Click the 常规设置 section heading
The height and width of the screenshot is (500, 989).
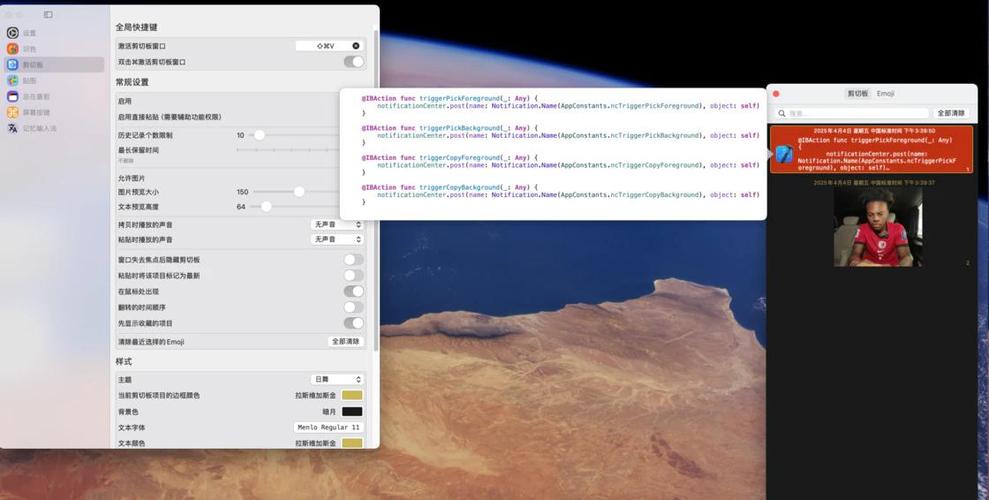click(x=132, y=83)
